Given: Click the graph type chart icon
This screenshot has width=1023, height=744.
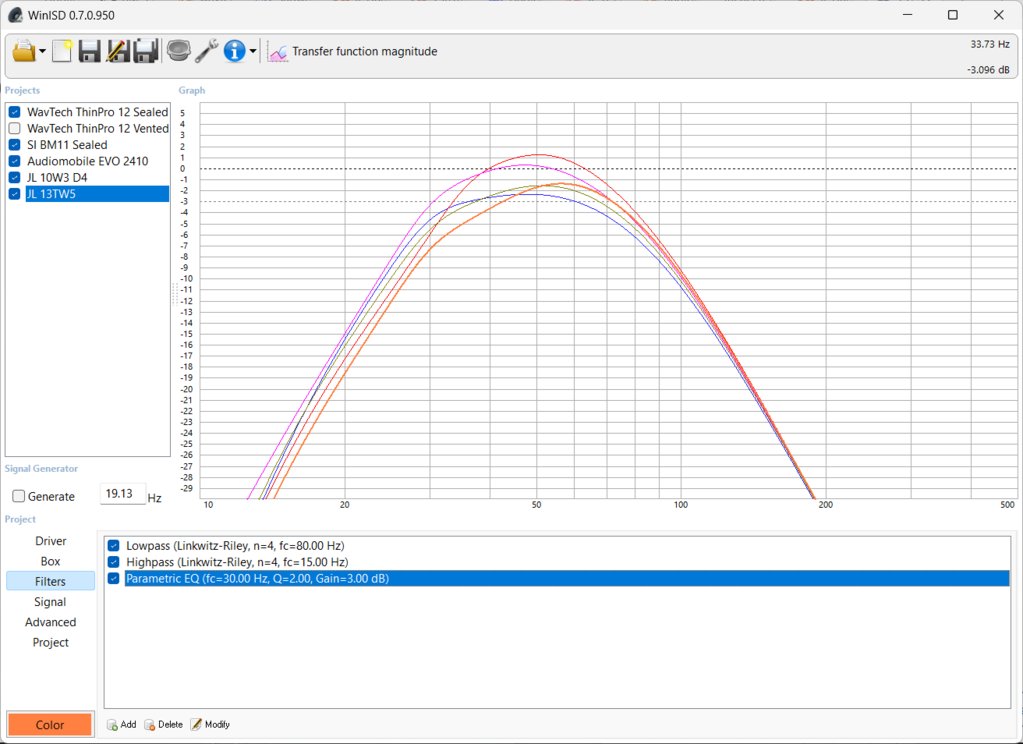Looking at the screenshot, I should pos(278,52).
